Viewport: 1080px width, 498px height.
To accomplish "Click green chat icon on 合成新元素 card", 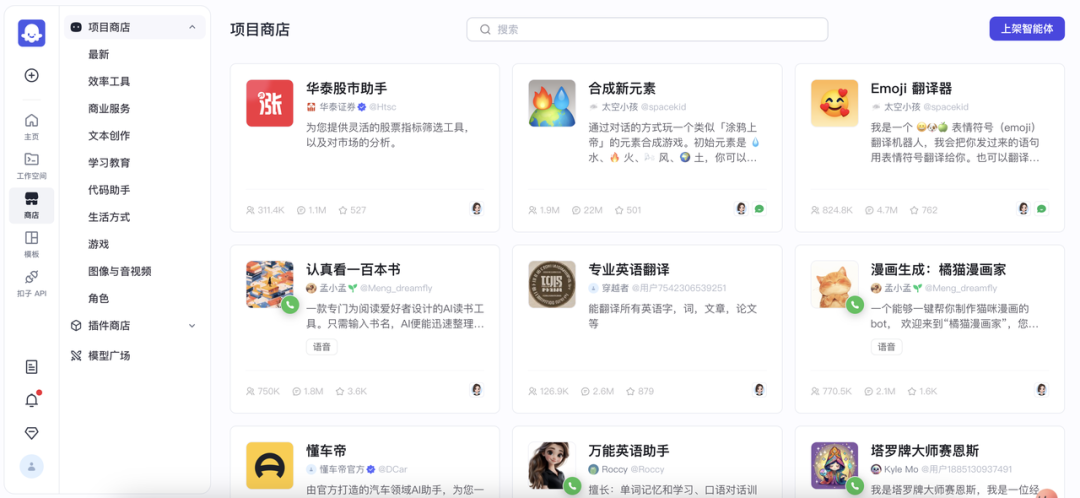I will (x=759, y=209).
